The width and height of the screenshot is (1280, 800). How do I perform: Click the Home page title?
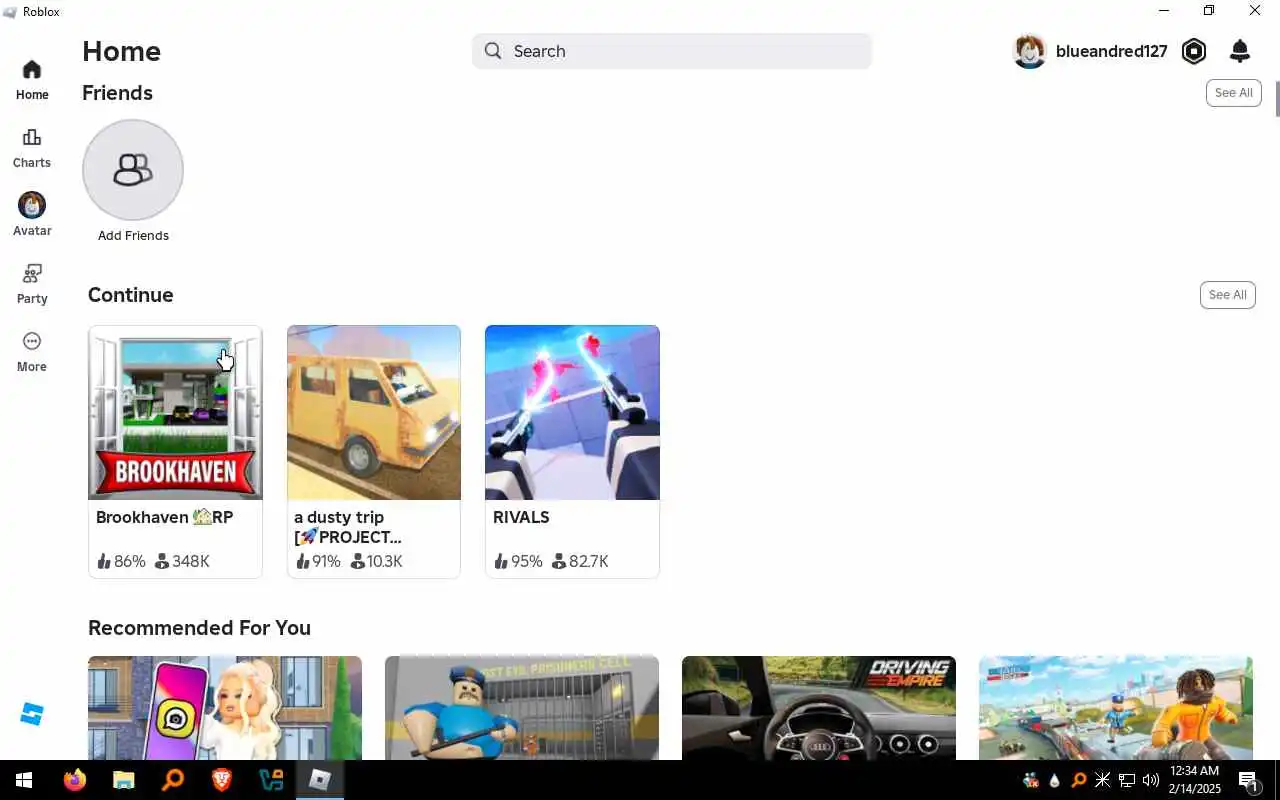click(121, 51)
